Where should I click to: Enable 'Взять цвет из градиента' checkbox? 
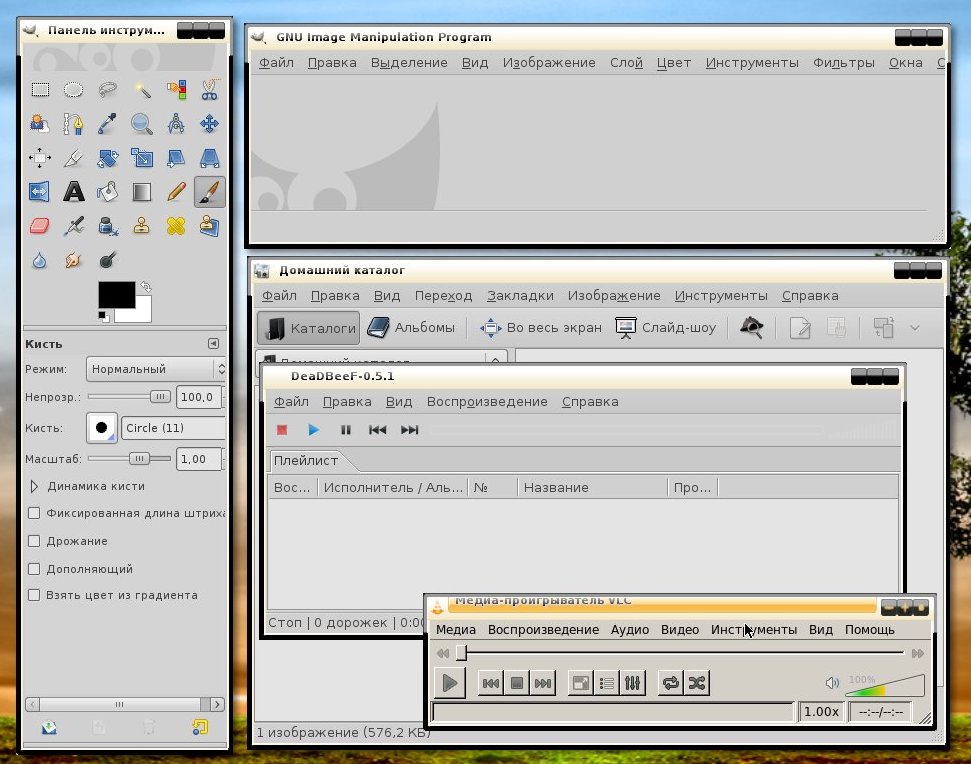pos(34,596)
